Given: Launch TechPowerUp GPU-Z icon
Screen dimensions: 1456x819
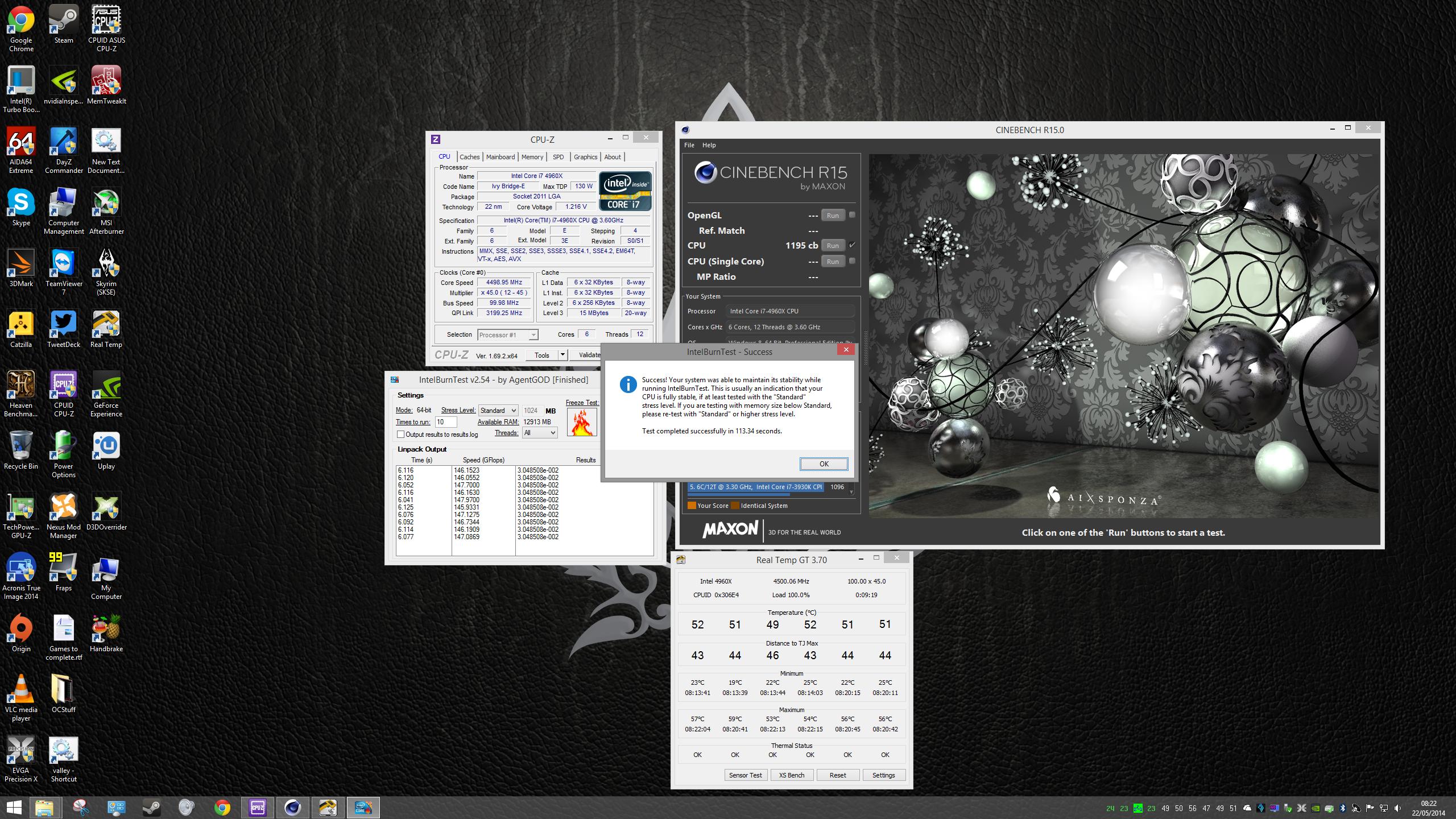Looking at the screenshot, I should pyautogui.click(x=21, y=516).
